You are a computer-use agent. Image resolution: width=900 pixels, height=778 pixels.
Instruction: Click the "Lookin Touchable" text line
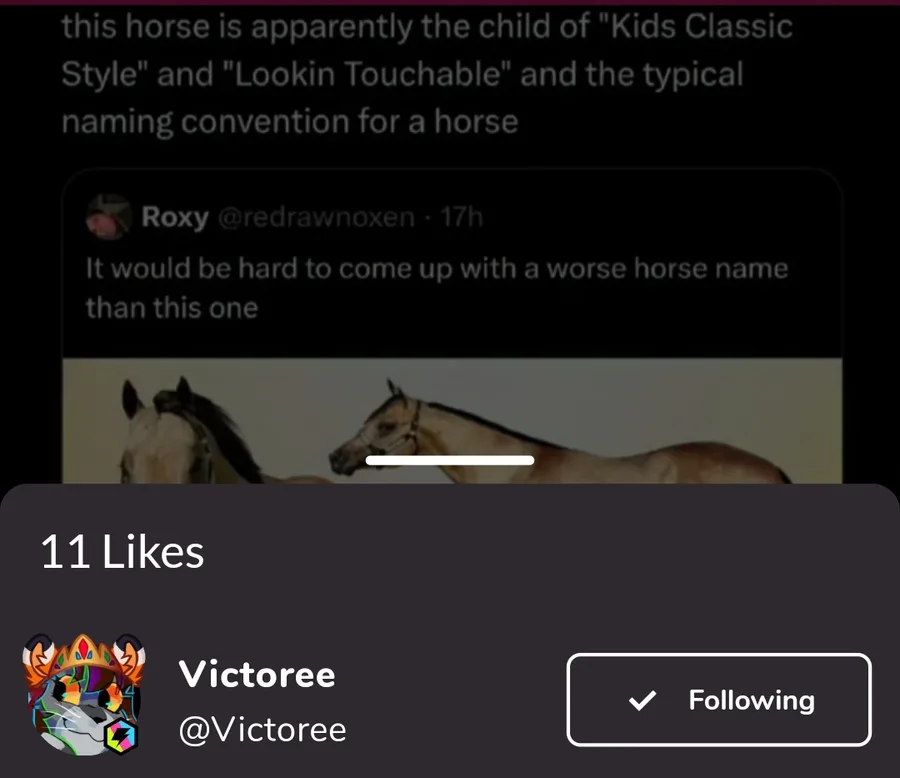click(366, 75)
